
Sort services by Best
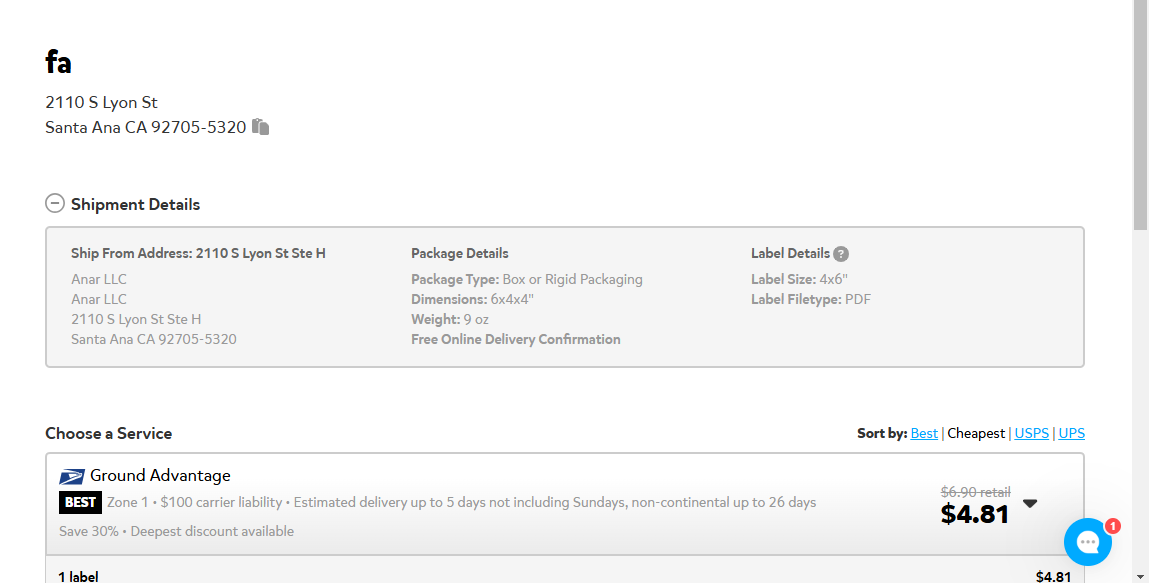pos(923,433)
